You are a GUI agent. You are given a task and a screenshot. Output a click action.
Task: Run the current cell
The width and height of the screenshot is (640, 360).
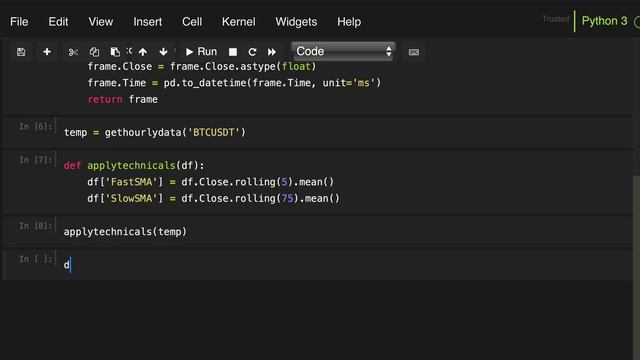click(x=201, y=52)
